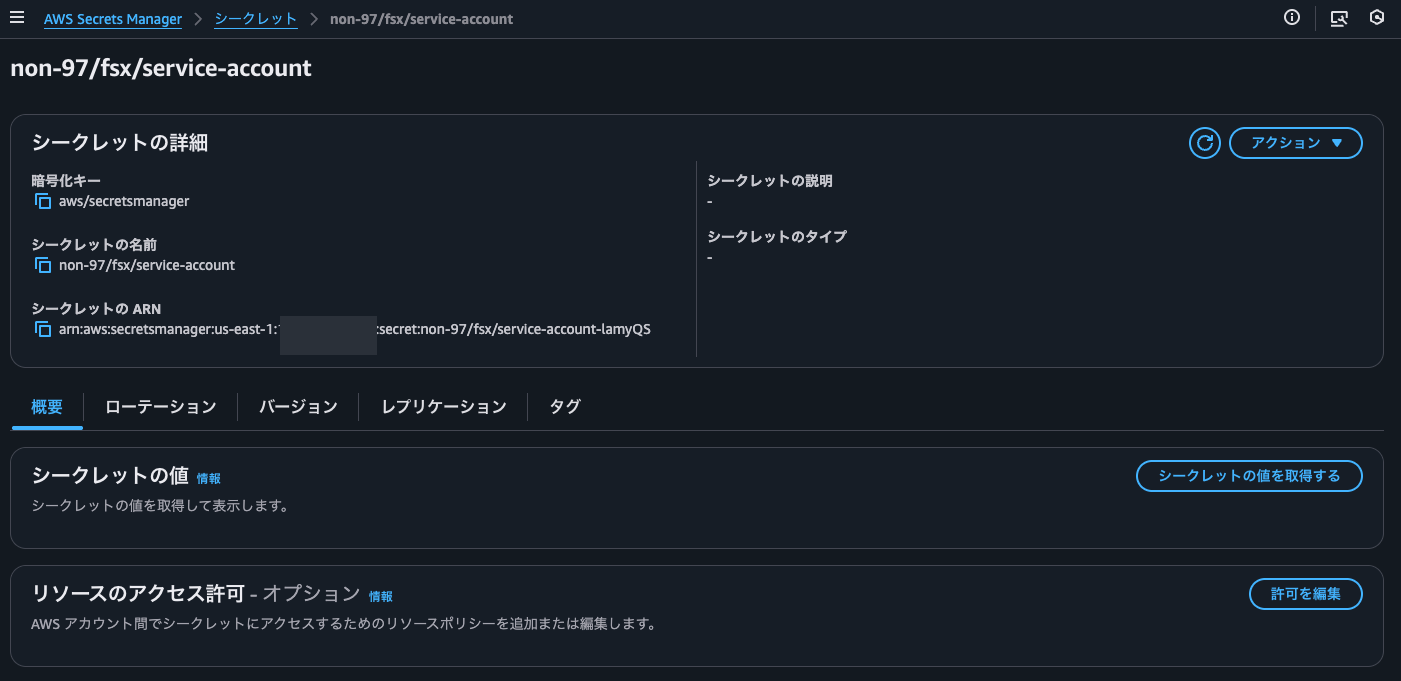Open the AWS Secrets Manager breadcrumb link

[112, 18]
